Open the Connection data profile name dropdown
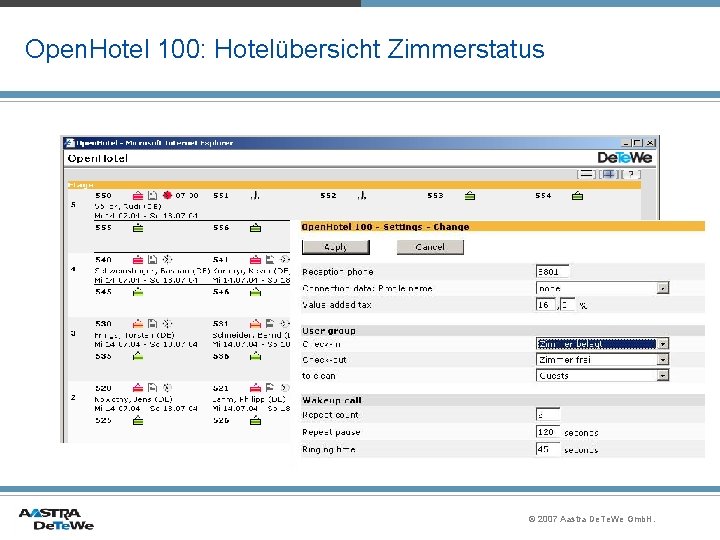Screen dimensions: 720x540 click(x=663, y=288)
